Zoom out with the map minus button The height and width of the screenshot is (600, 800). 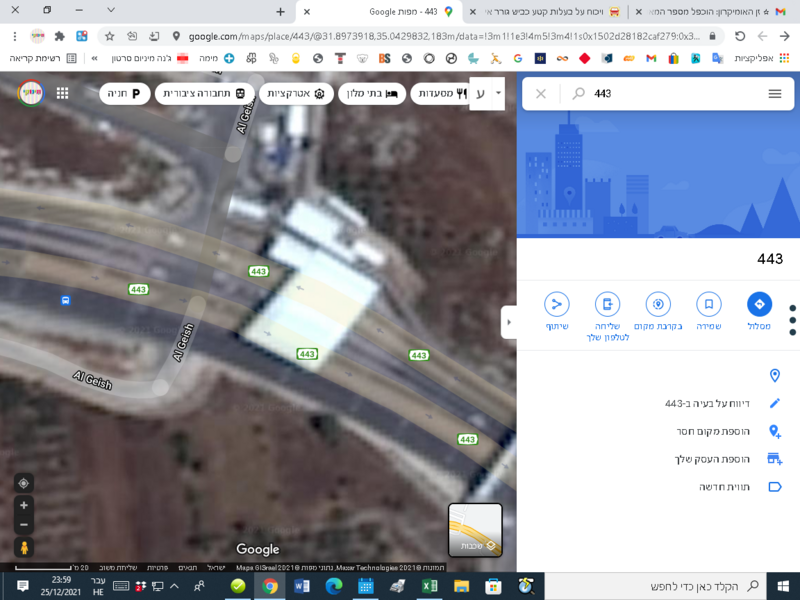pyautogui.click(x=24, y=524)
